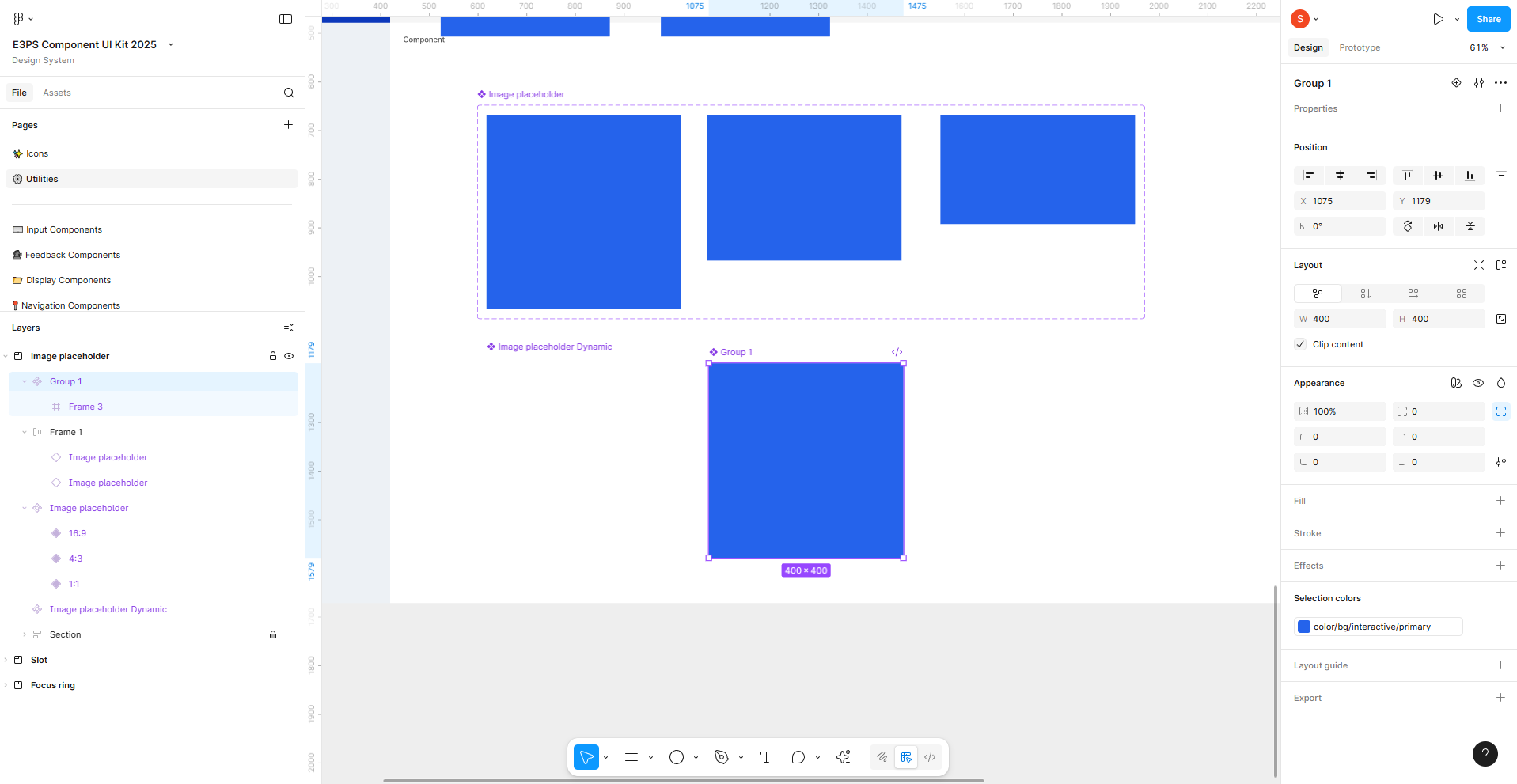Click the code icon above Group 1
The width and height of the screenshot is (1517, 784).
pyautogui.click(x=897, y=352)
